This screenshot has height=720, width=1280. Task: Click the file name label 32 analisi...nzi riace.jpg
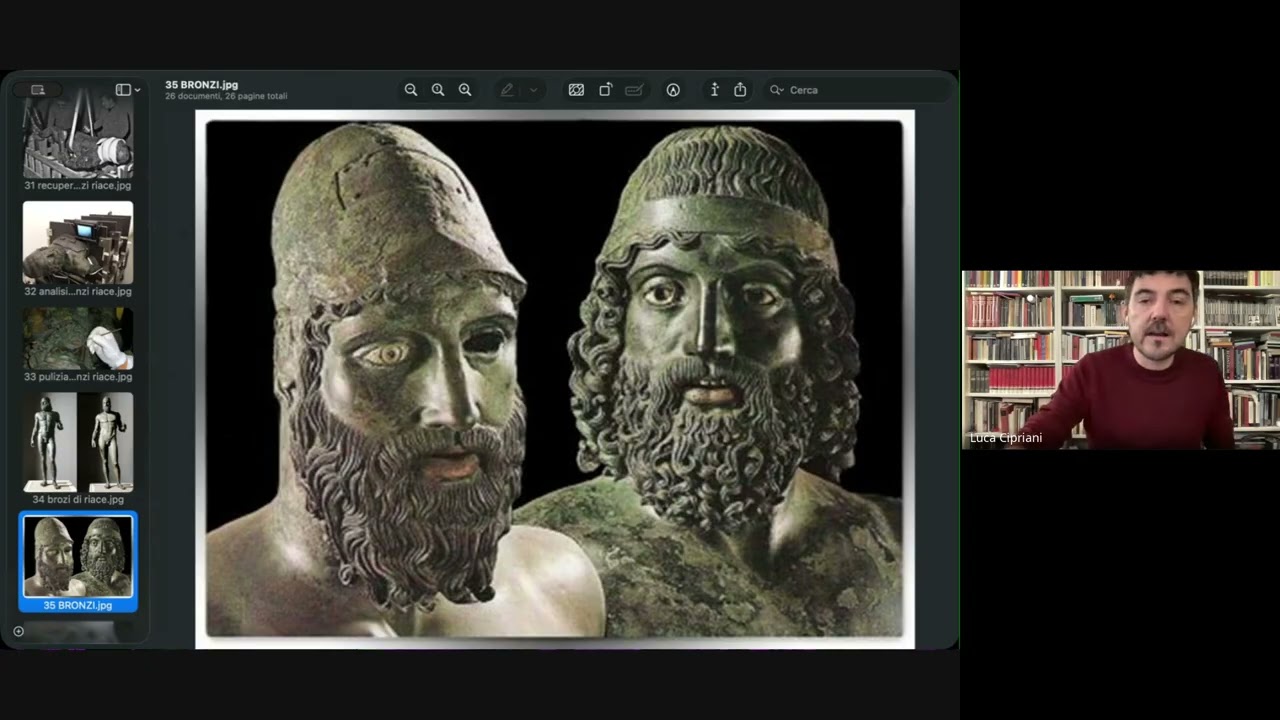click(78, 292)
